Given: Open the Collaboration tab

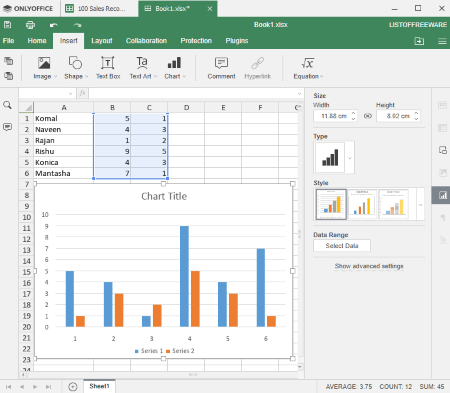Looking at the screenshot, I should pyautogui.click(x=146, y=41).
